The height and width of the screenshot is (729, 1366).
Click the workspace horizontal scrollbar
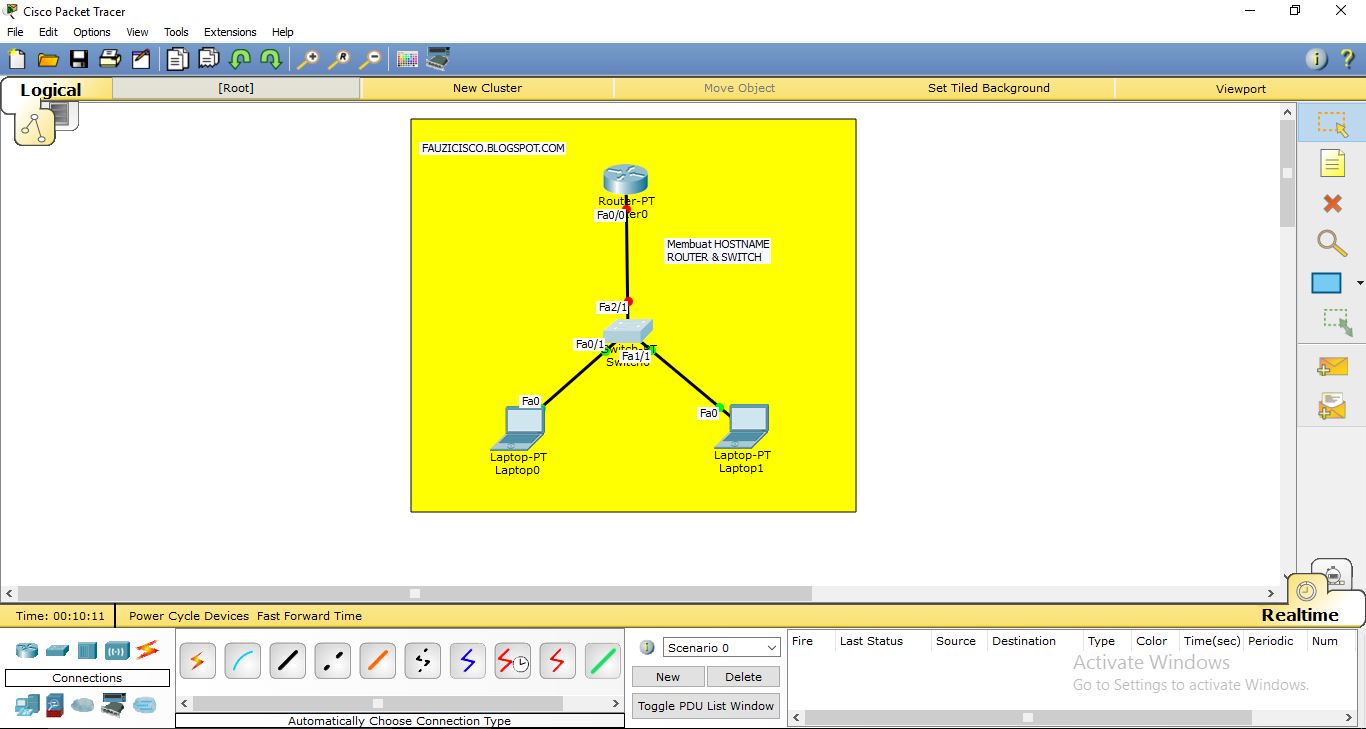coord(413,593)
